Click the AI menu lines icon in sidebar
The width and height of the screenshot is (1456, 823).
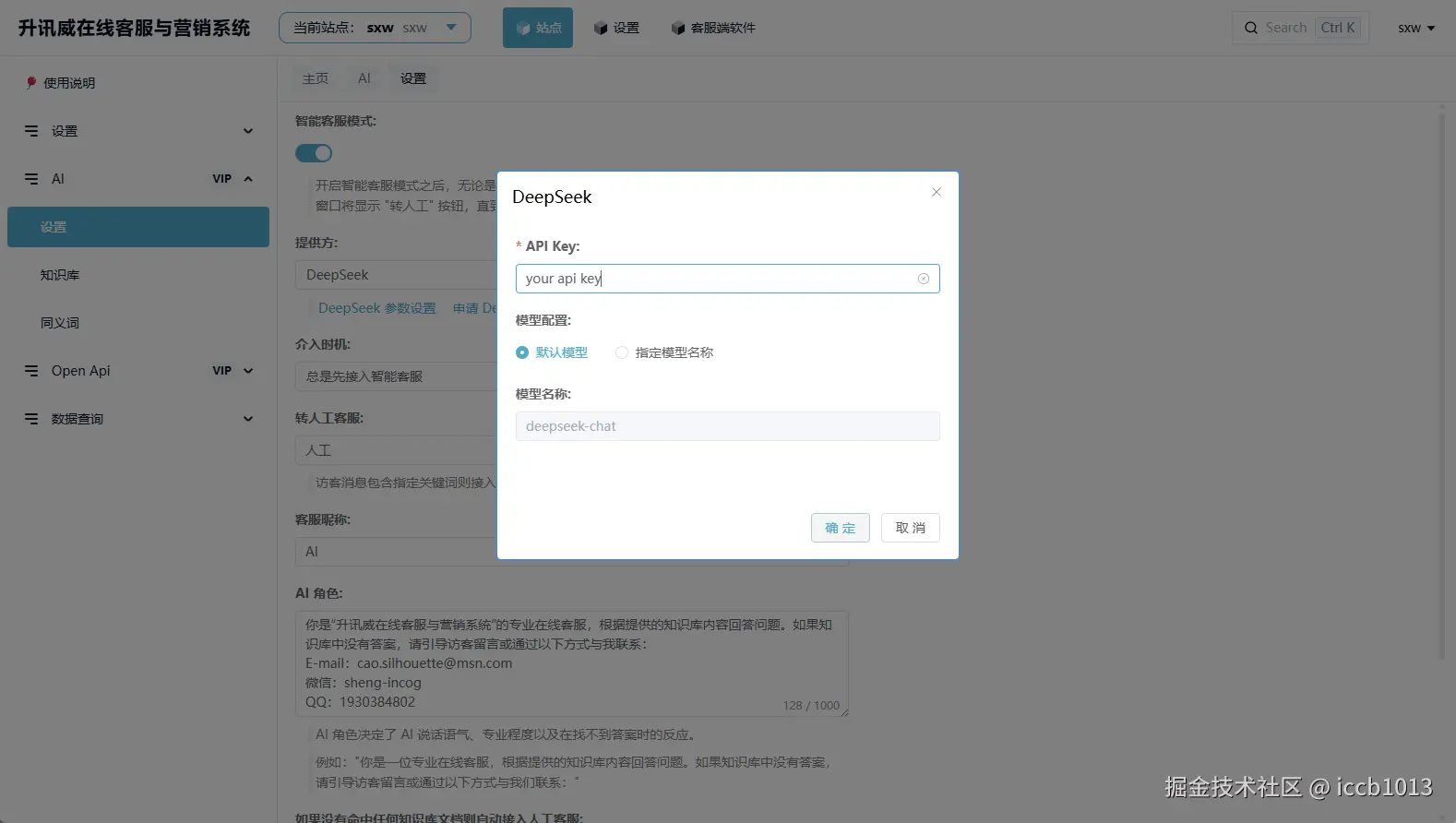pos(31,179)
